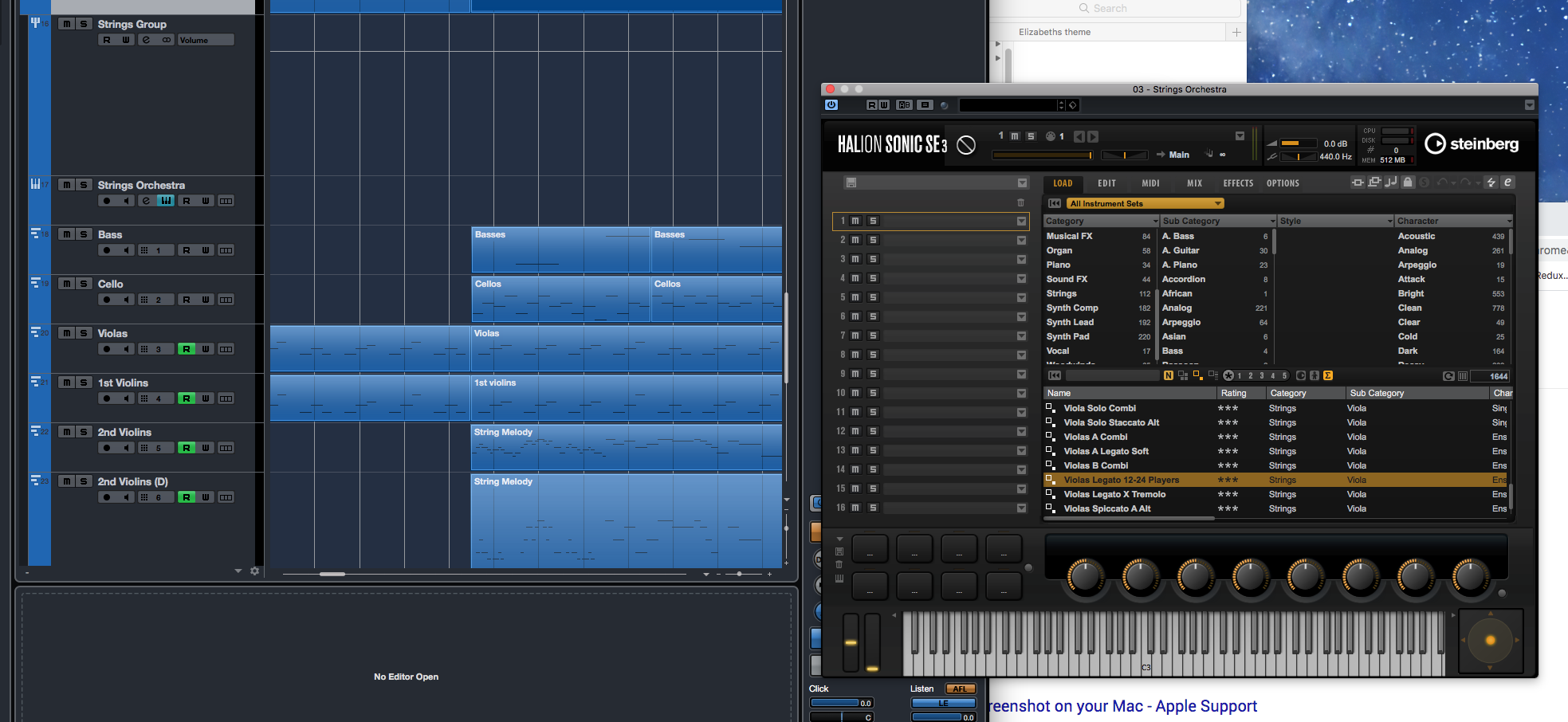Click the 'e' editor icon in HALion toolbar
Image resolution: width=1568 pixels, height=722 pixels.
click(x=1507, y=182)
